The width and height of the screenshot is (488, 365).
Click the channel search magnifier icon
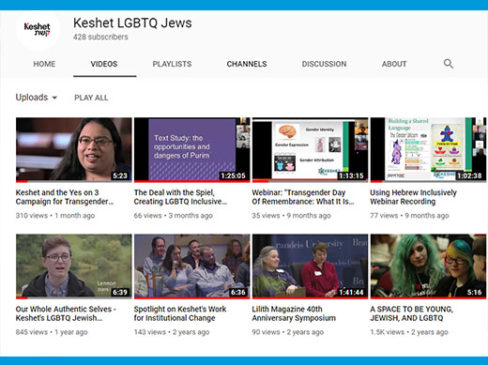pyautogui.click(x=448, y=63)
